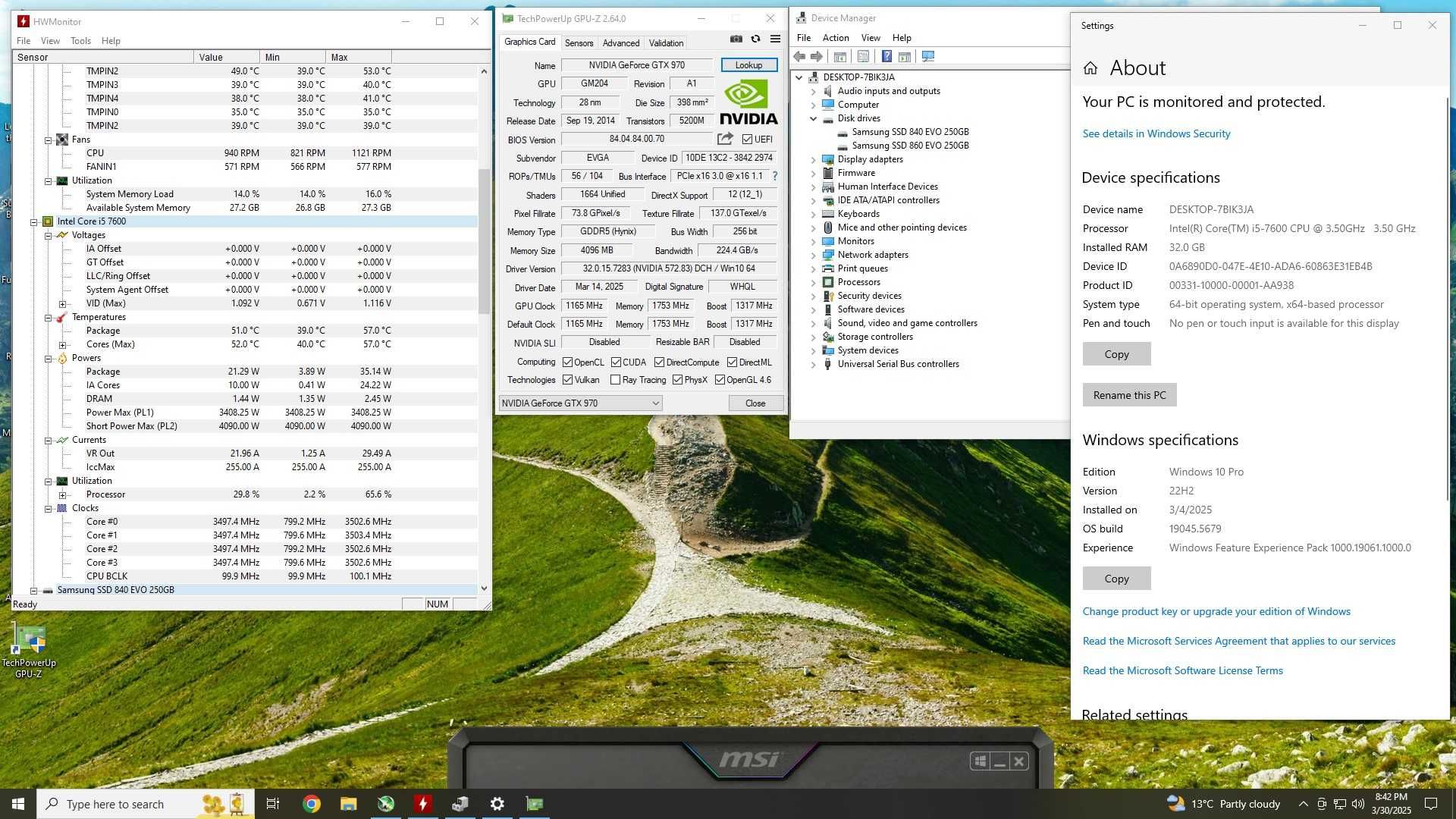Click the blue Help icon in Device Manager toolbar
1456x819 pixels.
click(x=886, y=57)
